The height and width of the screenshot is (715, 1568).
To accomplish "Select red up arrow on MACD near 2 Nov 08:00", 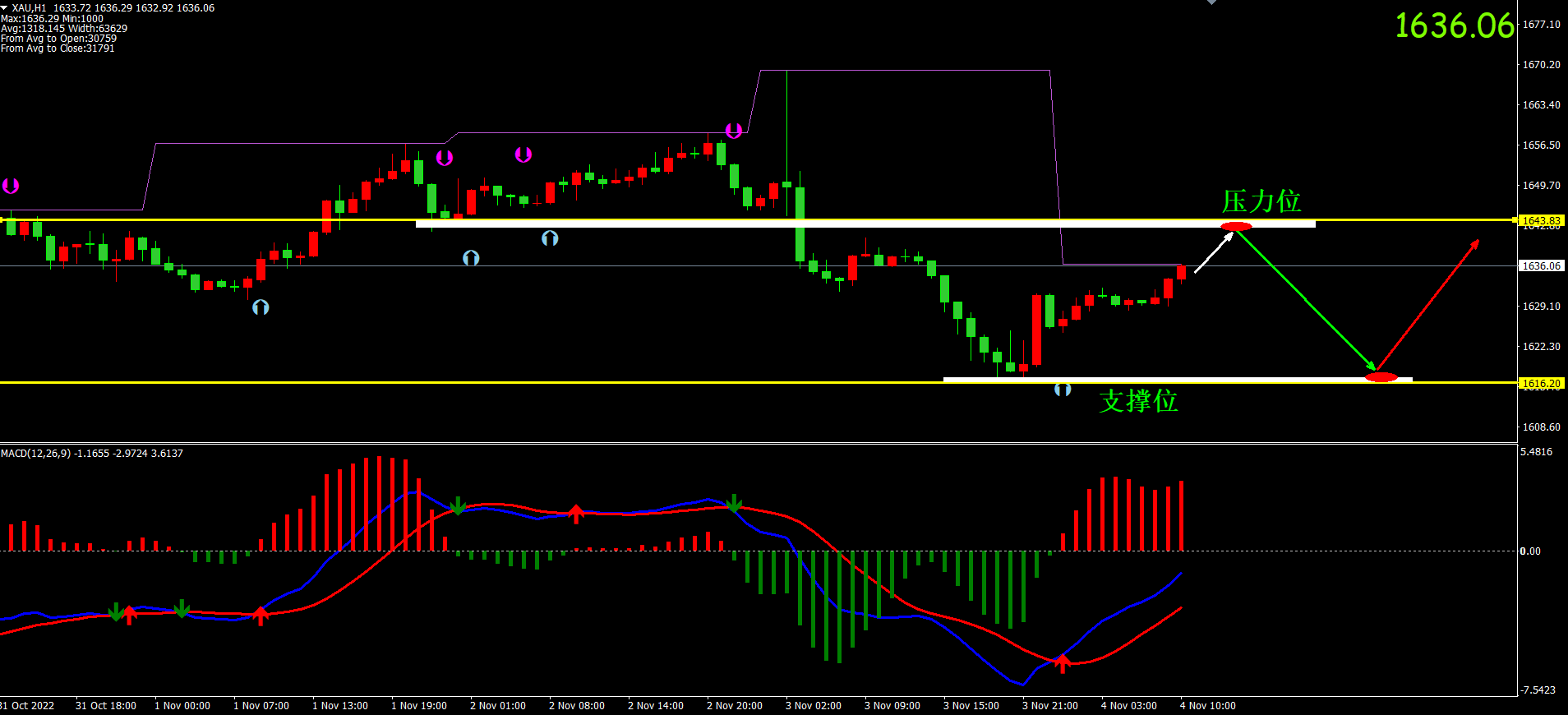I will [x=576, y=514].
